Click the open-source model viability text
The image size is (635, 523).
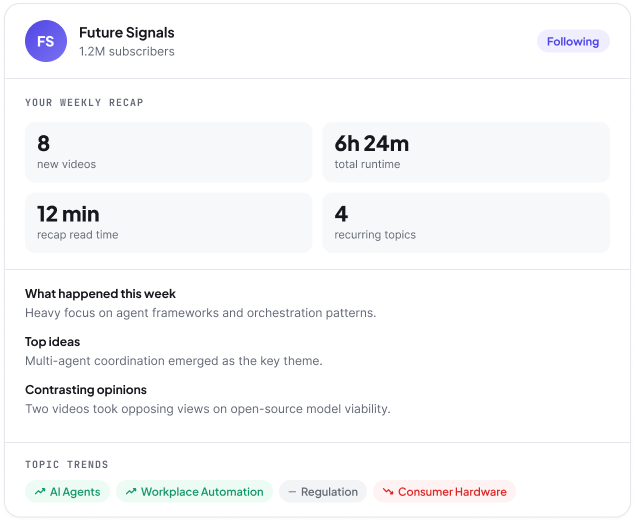(208, 409)
